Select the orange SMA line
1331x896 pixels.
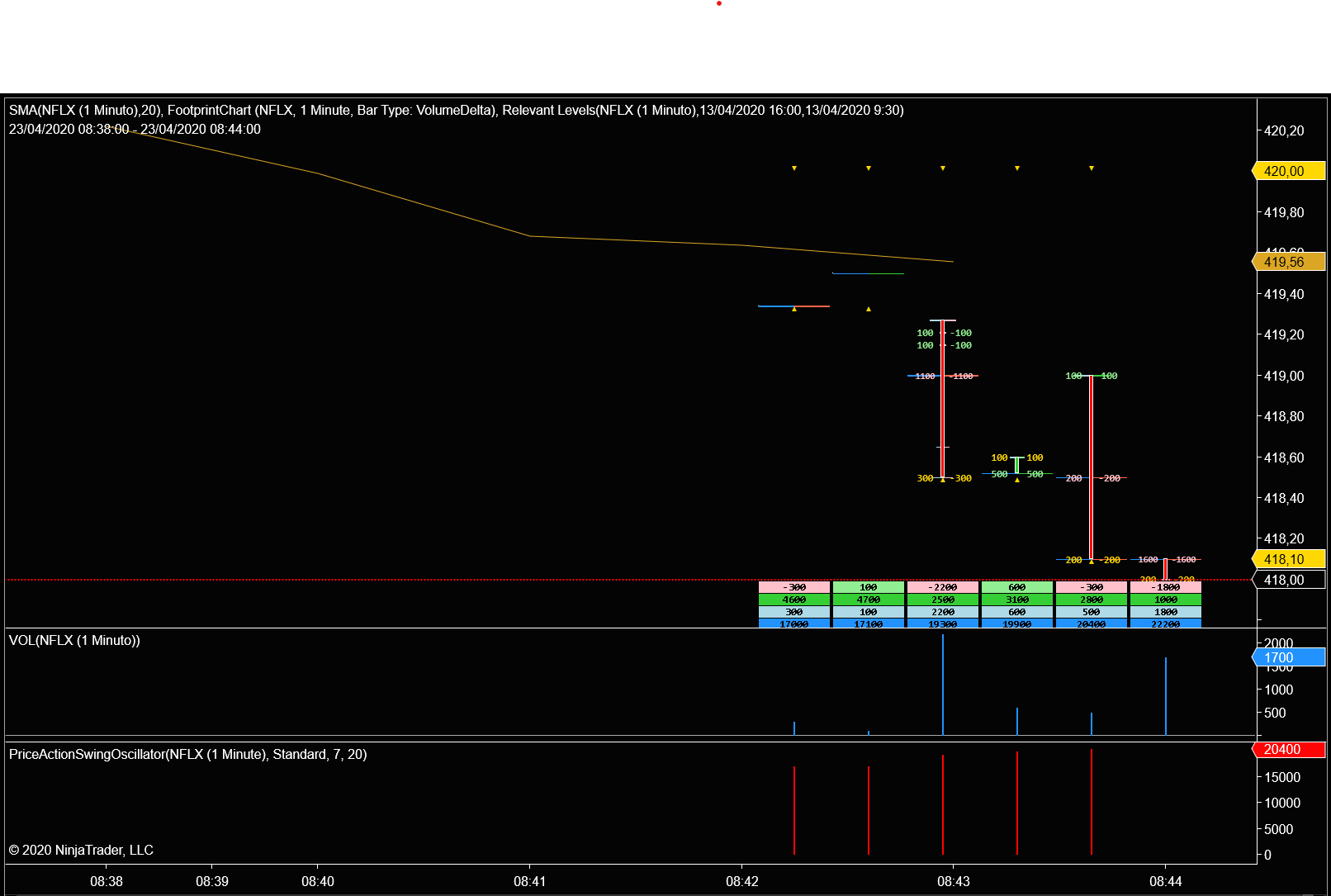coord(528,235)
